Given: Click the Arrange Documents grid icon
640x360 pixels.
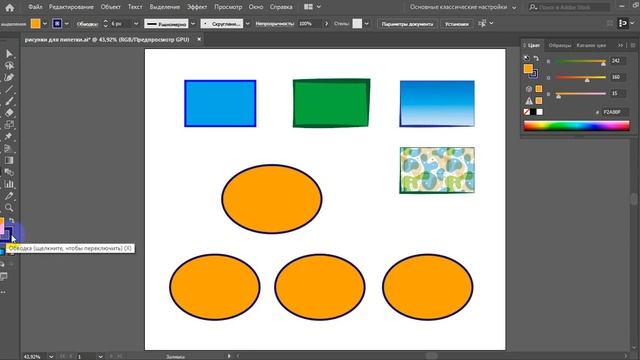Looking at the screenshot, I should coord(309,7).
